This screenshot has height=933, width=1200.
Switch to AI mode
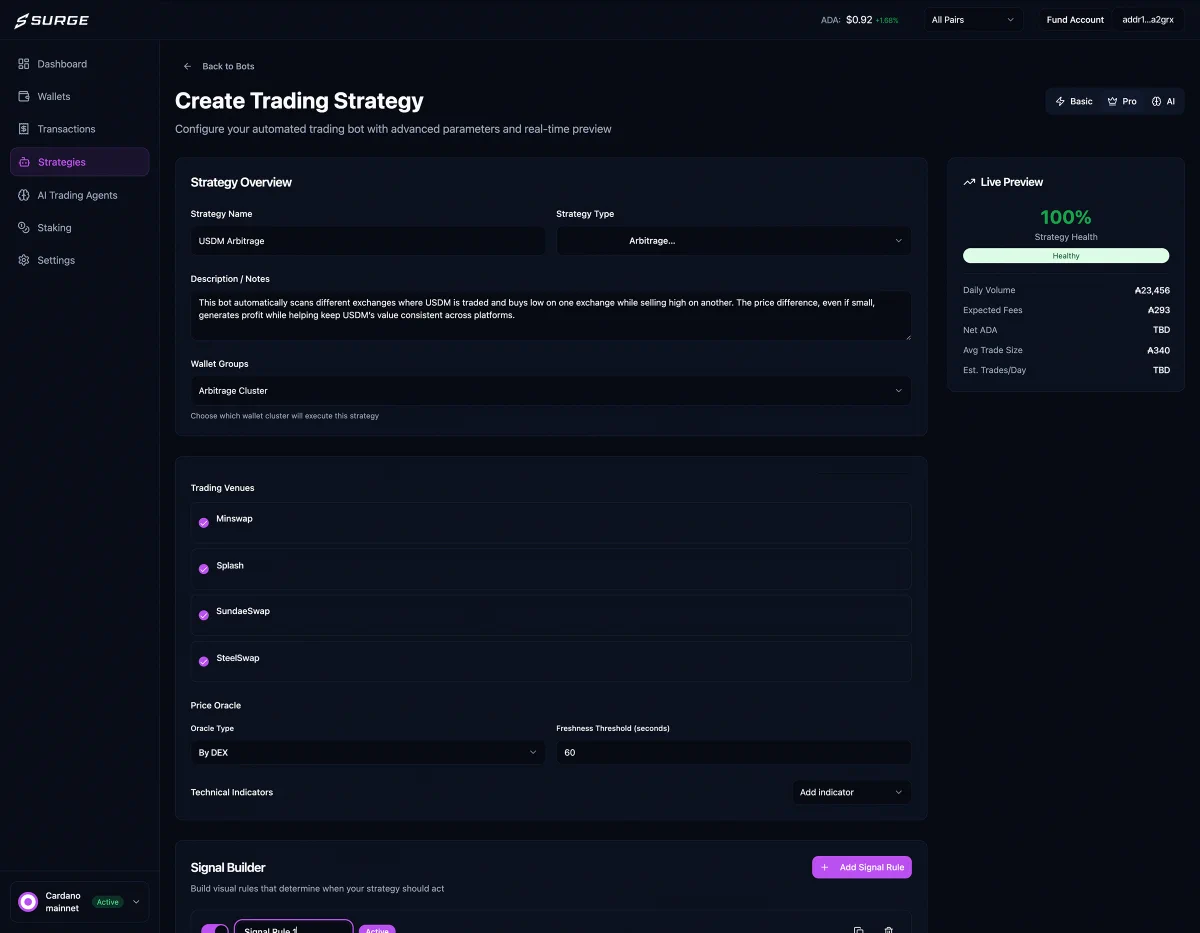(x=1163, y=101)
